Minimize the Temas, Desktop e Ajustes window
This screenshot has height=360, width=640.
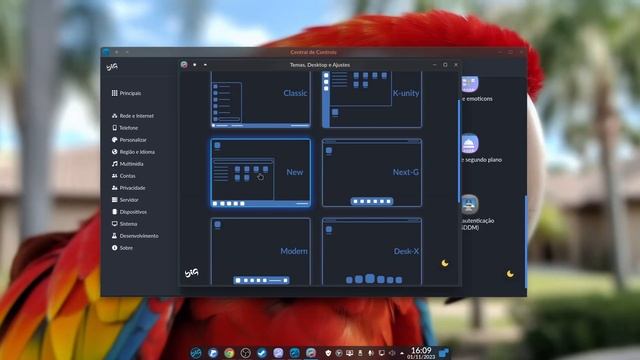(435, 64)
